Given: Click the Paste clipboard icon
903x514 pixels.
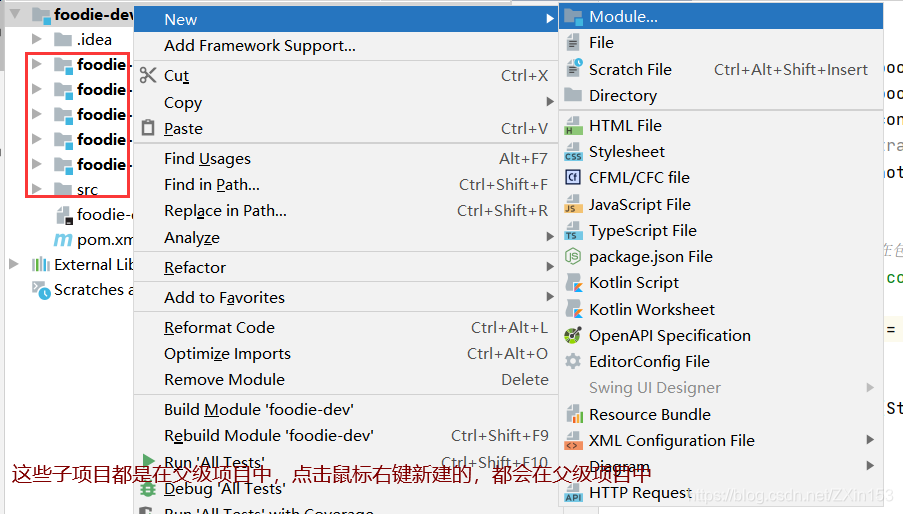Looking at the screenshot, I should click(148, 127).
